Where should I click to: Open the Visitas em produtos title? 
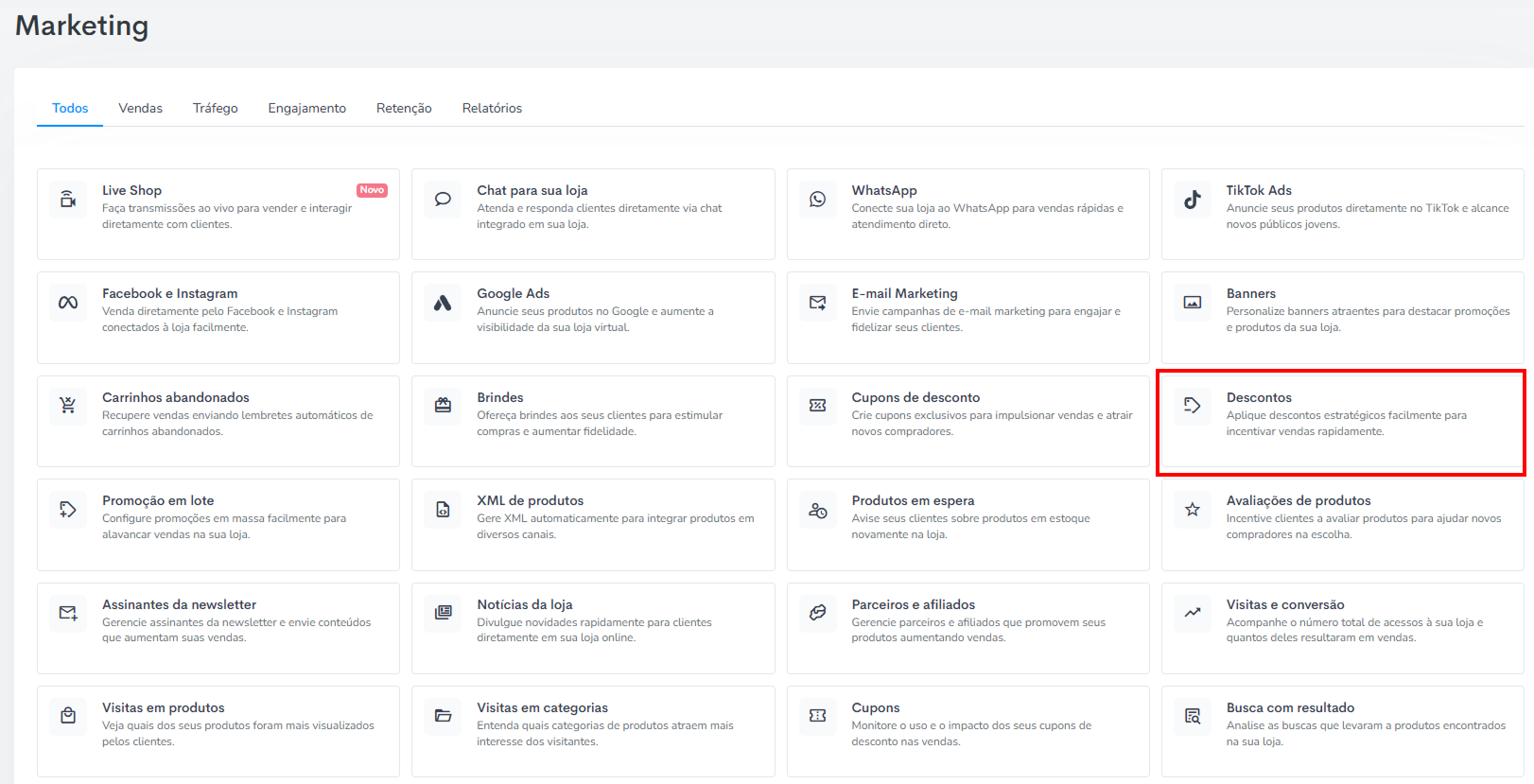[164, 707]
